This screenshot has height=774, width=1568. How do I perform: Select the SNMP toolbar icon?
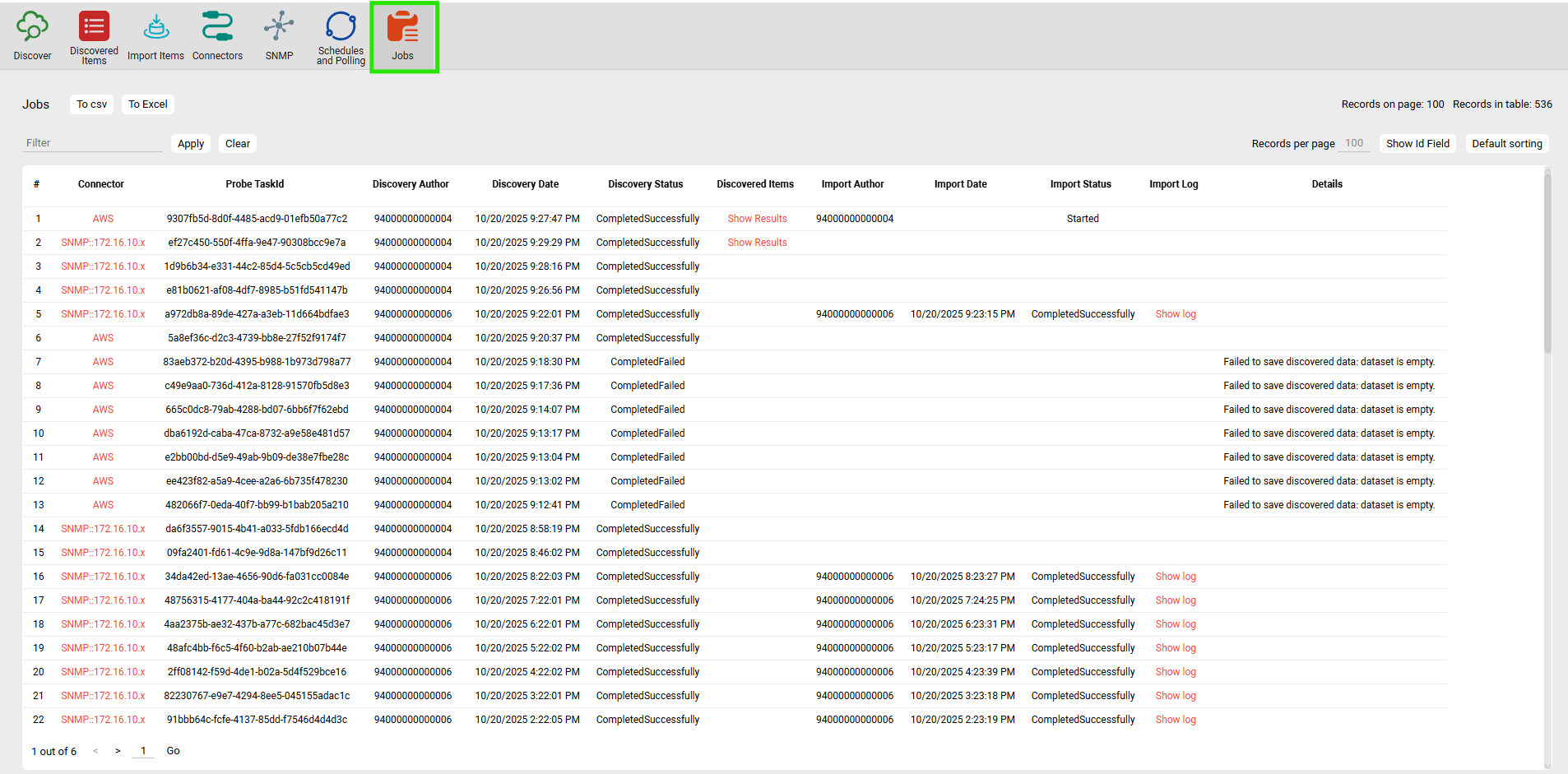click(x=279, y=27)
